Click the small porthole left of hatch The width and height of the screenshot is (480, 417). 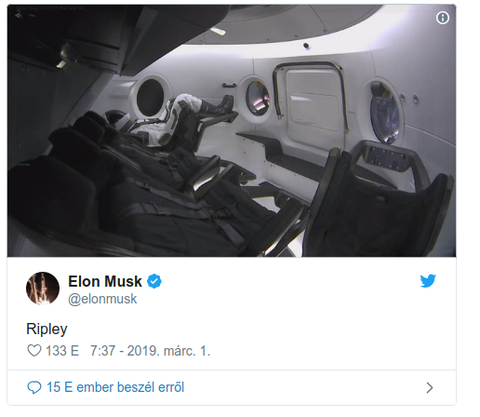pyautogui.click(x=257, y=98)
